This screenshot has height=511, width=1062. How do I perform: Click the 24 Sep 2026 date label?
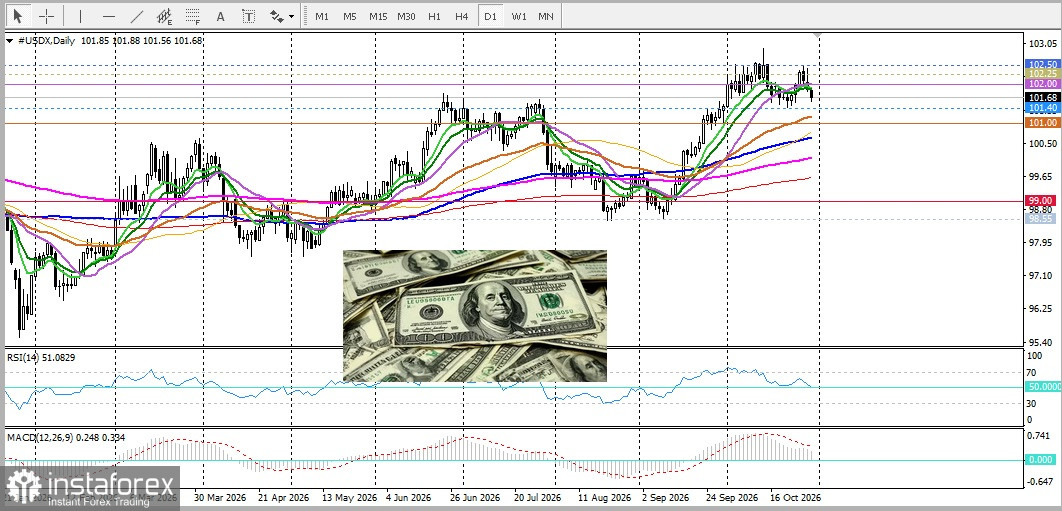pos(731,497)
